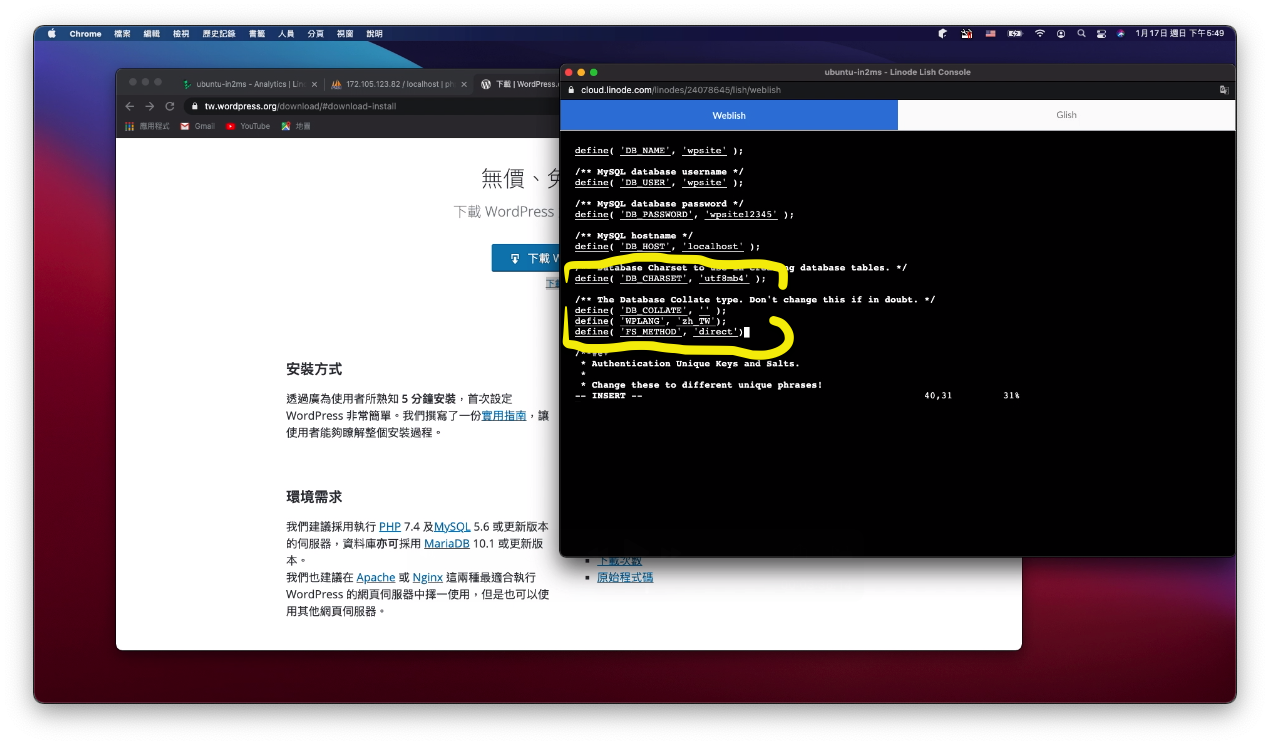Click the translate icon in Lish address bar
Image resolution: width=1270 pixels, height=745 pixels.
coord(1224,90)
